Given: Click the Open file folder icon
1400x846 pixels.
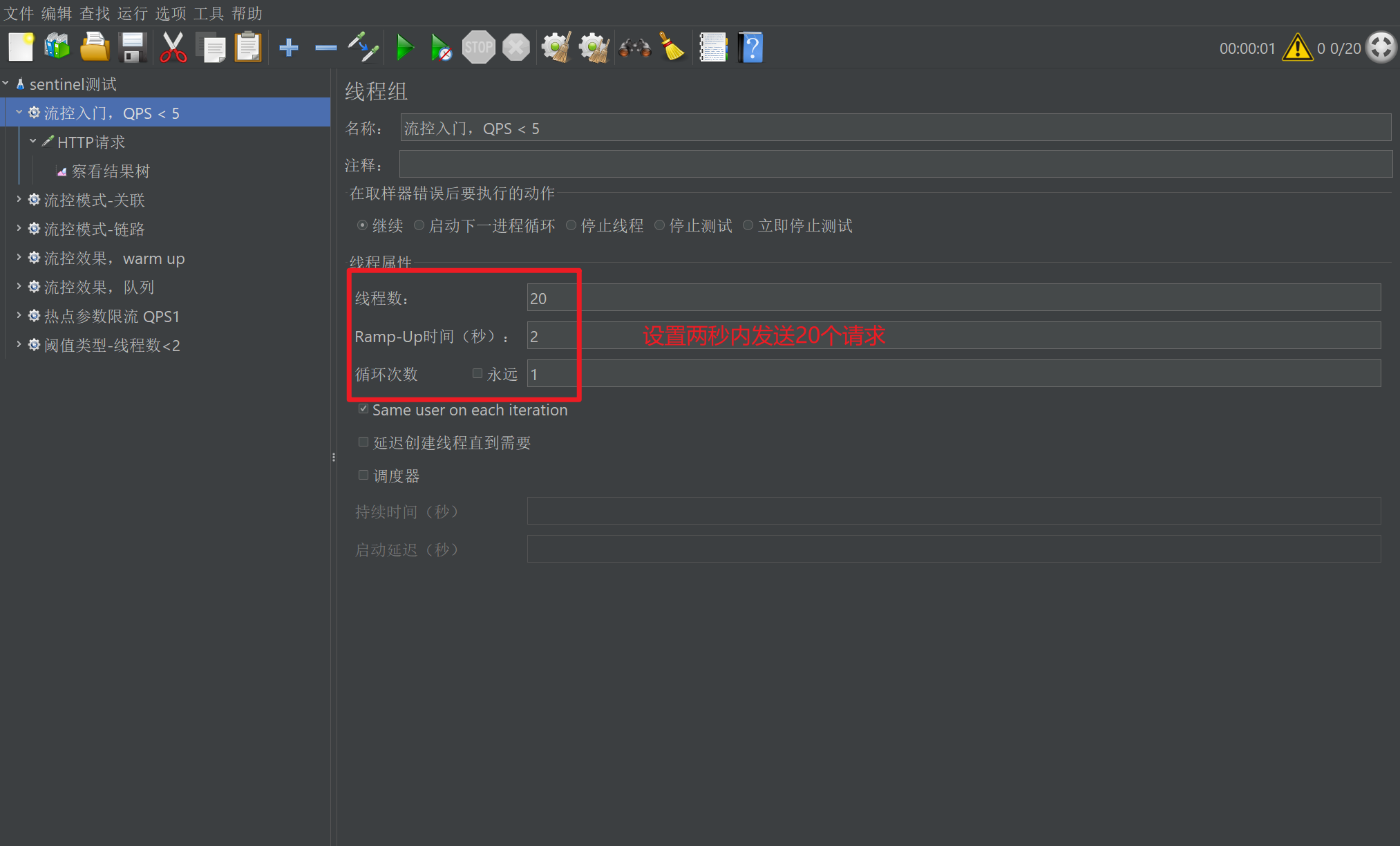Looking at the screenshot, I should (95, 48).
